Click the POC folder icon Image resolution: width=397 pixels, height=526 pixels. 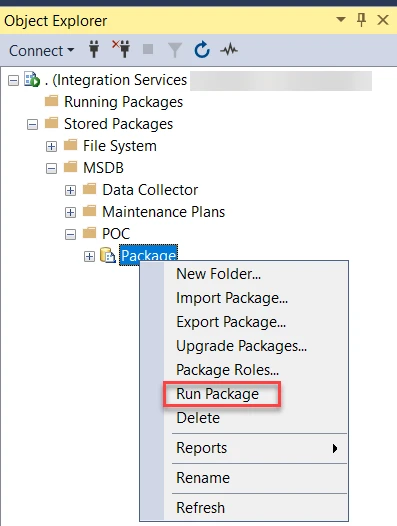(90, 232)
